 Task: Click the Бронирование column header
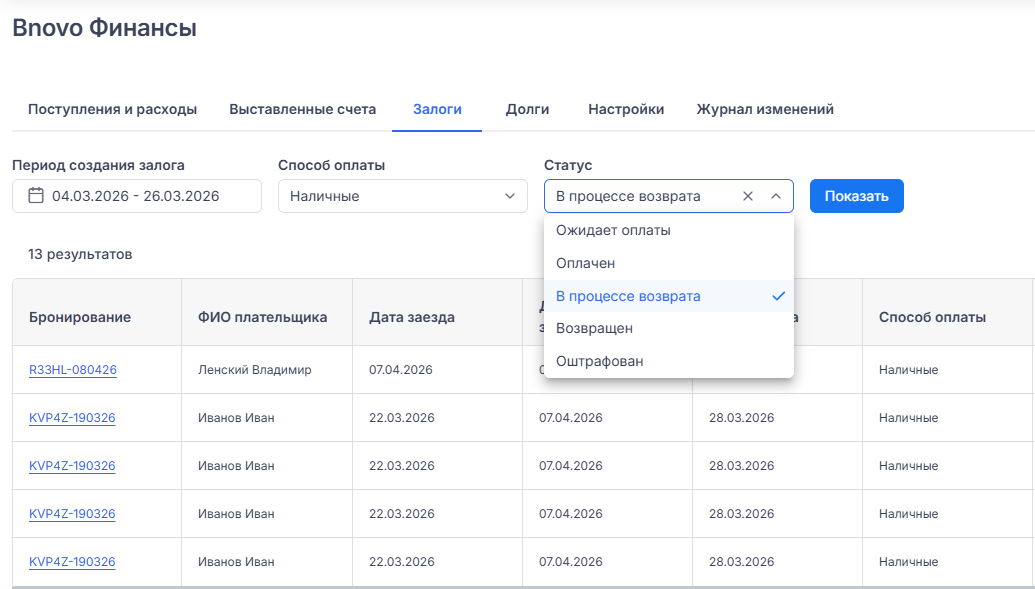(80, 317)
